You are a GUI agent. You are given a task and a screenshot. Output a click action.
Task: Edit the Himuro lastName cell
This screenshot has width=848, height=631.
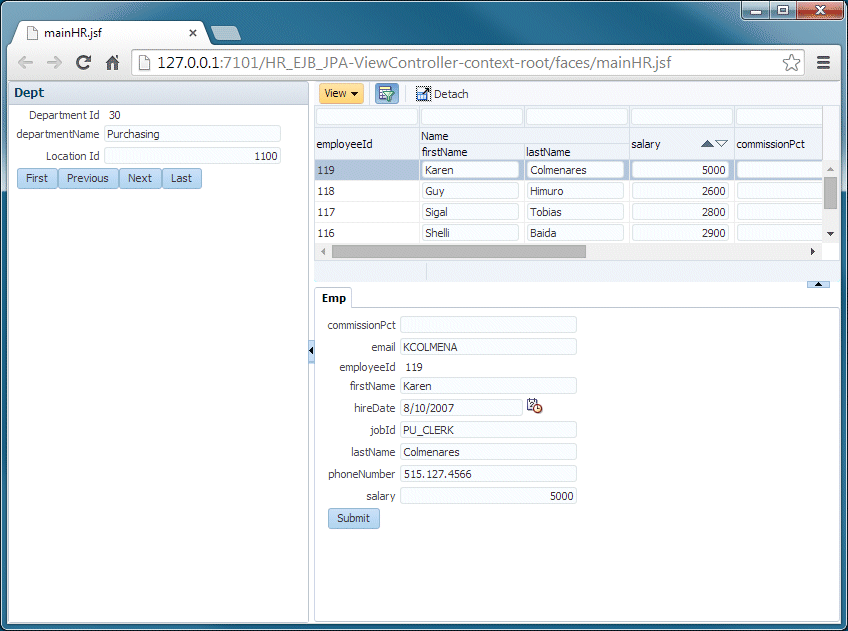575,191
